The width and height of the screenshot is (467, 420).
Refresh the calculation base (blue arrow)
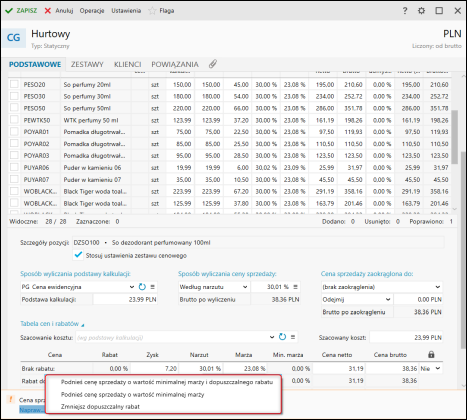tap(142, 287)
